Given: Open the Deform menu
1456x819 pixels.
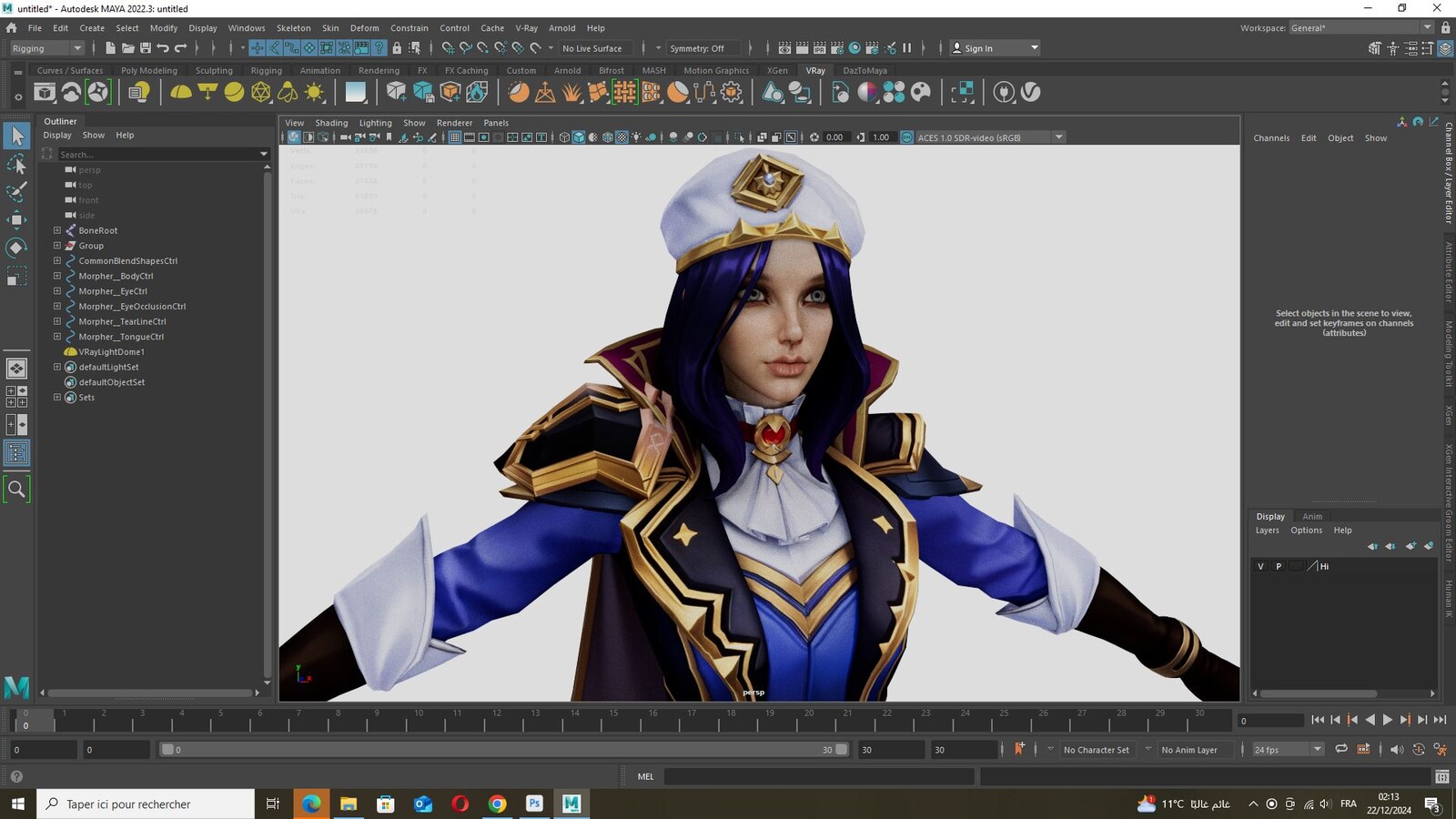Looking at the screenshot, I should [364, 28].
